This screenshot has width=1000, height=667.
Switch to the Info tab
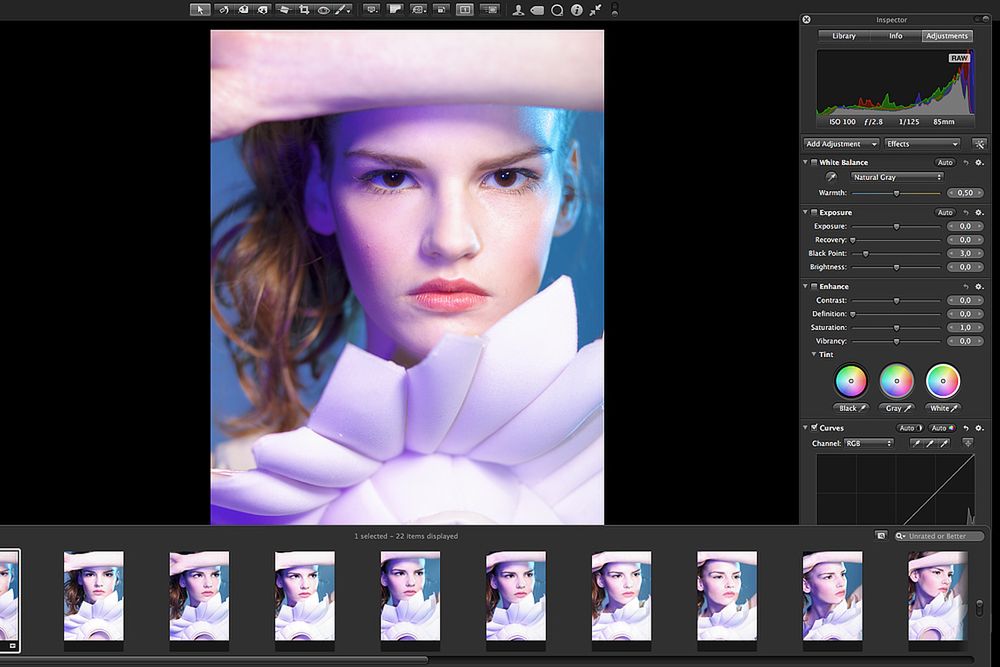(x=895, y=36)
